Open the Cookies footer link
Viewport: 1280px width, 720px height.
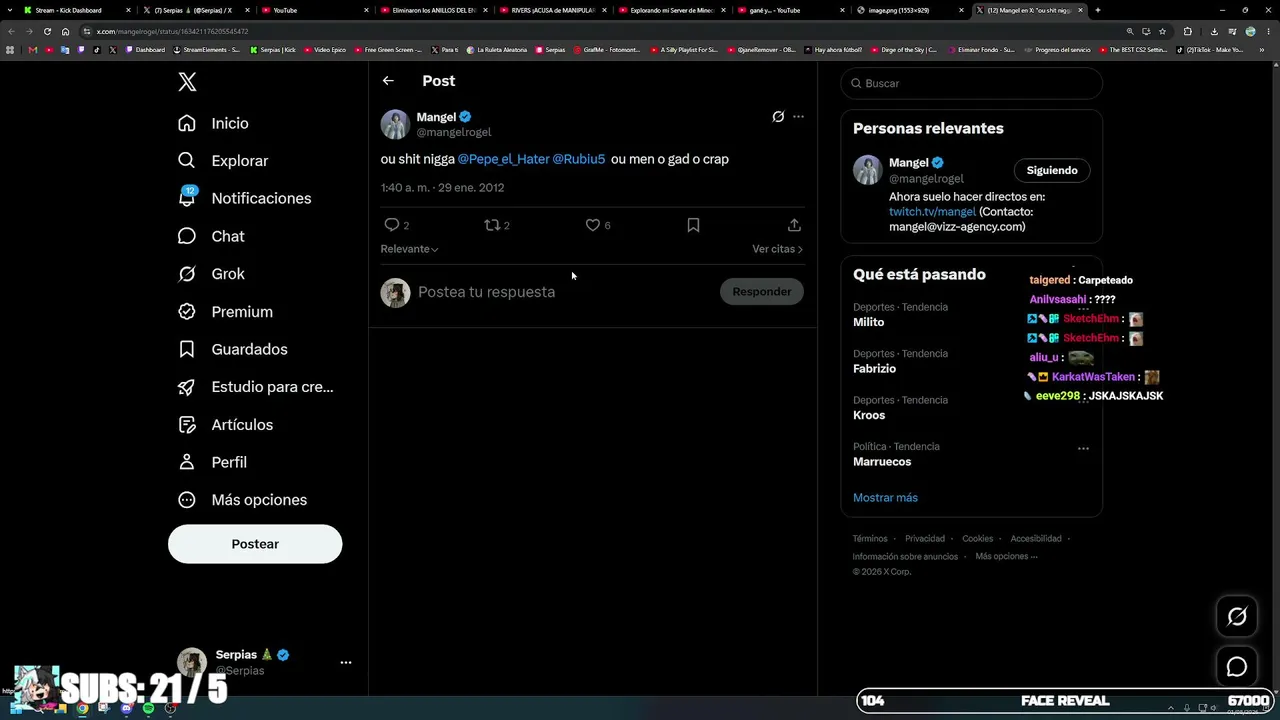(x=978, y=539)
